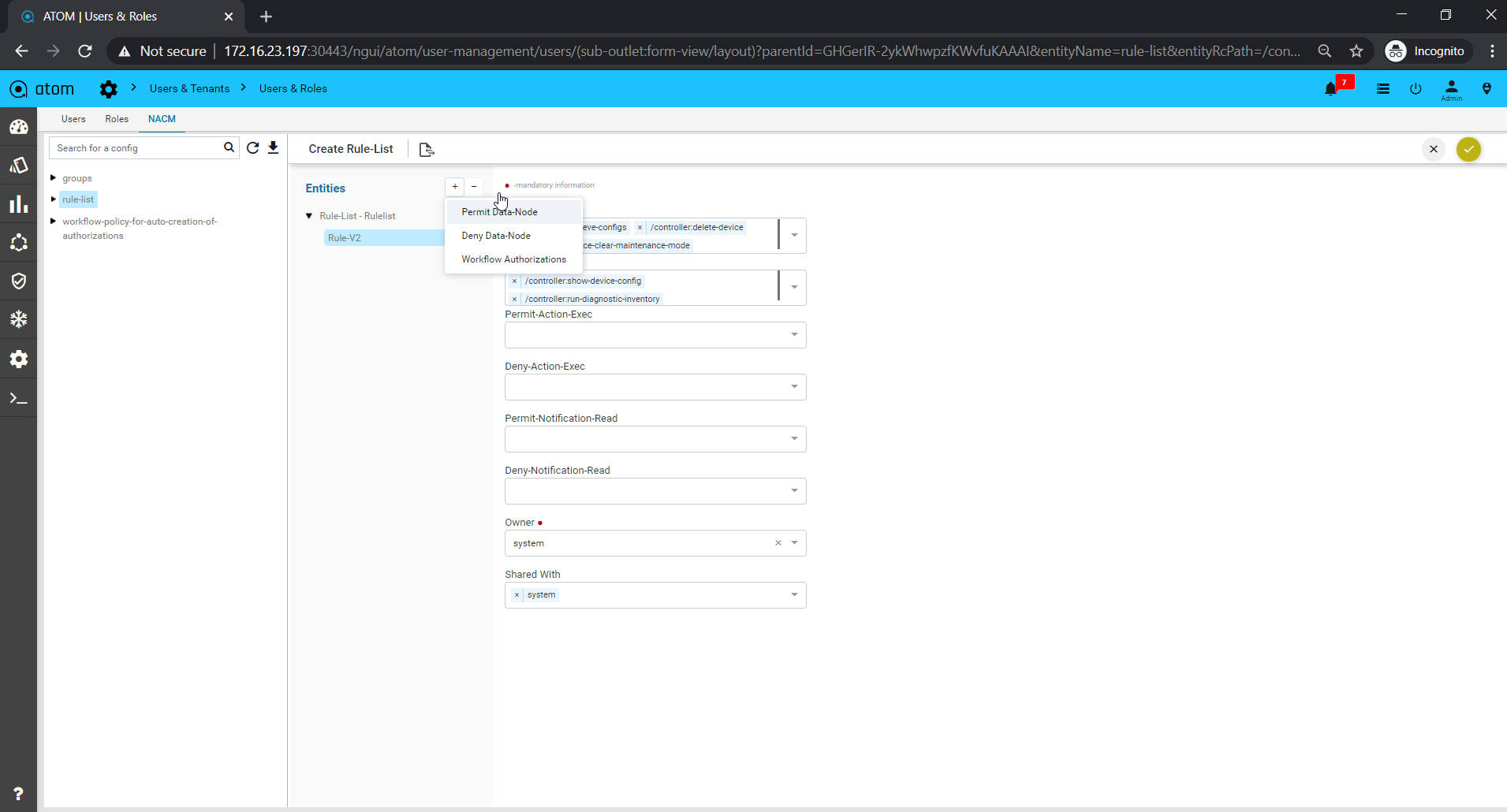Viewport: 1507px width, 812px height.
Task: Open the Deny-Action-Exec dropdown
Action: click(x=655, y=387)
